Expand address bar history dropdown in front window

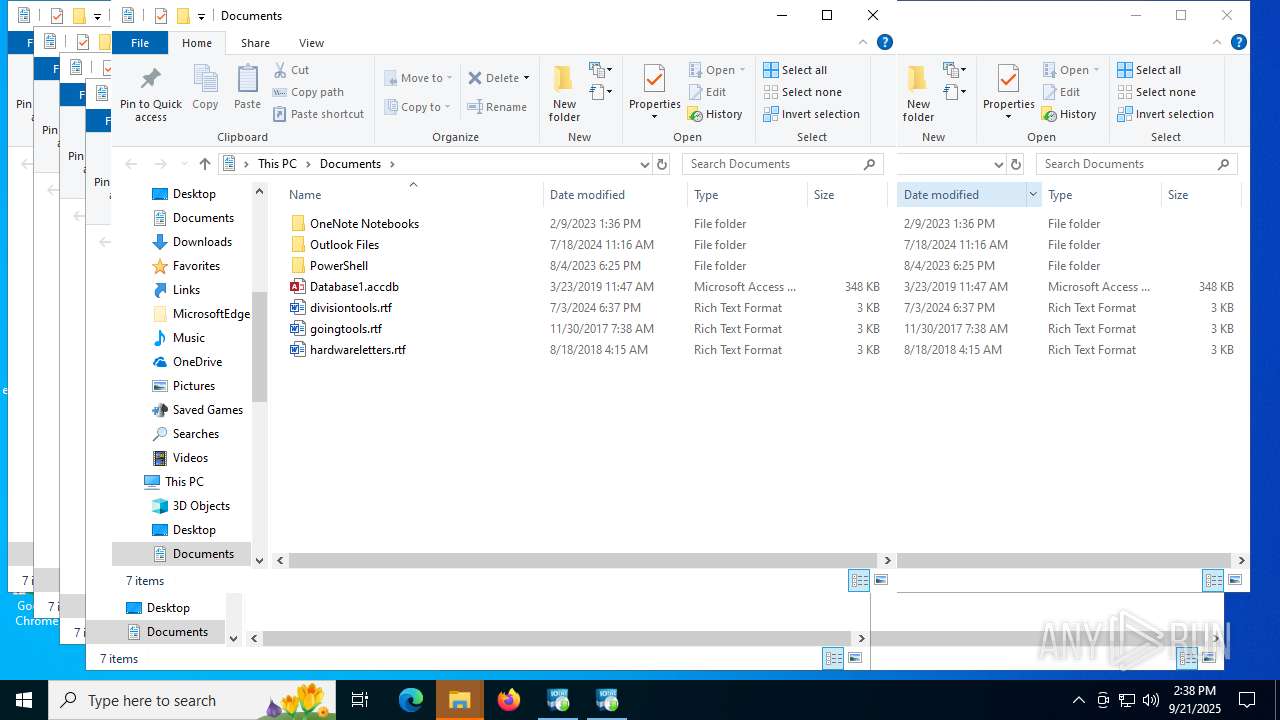(644, 164)
